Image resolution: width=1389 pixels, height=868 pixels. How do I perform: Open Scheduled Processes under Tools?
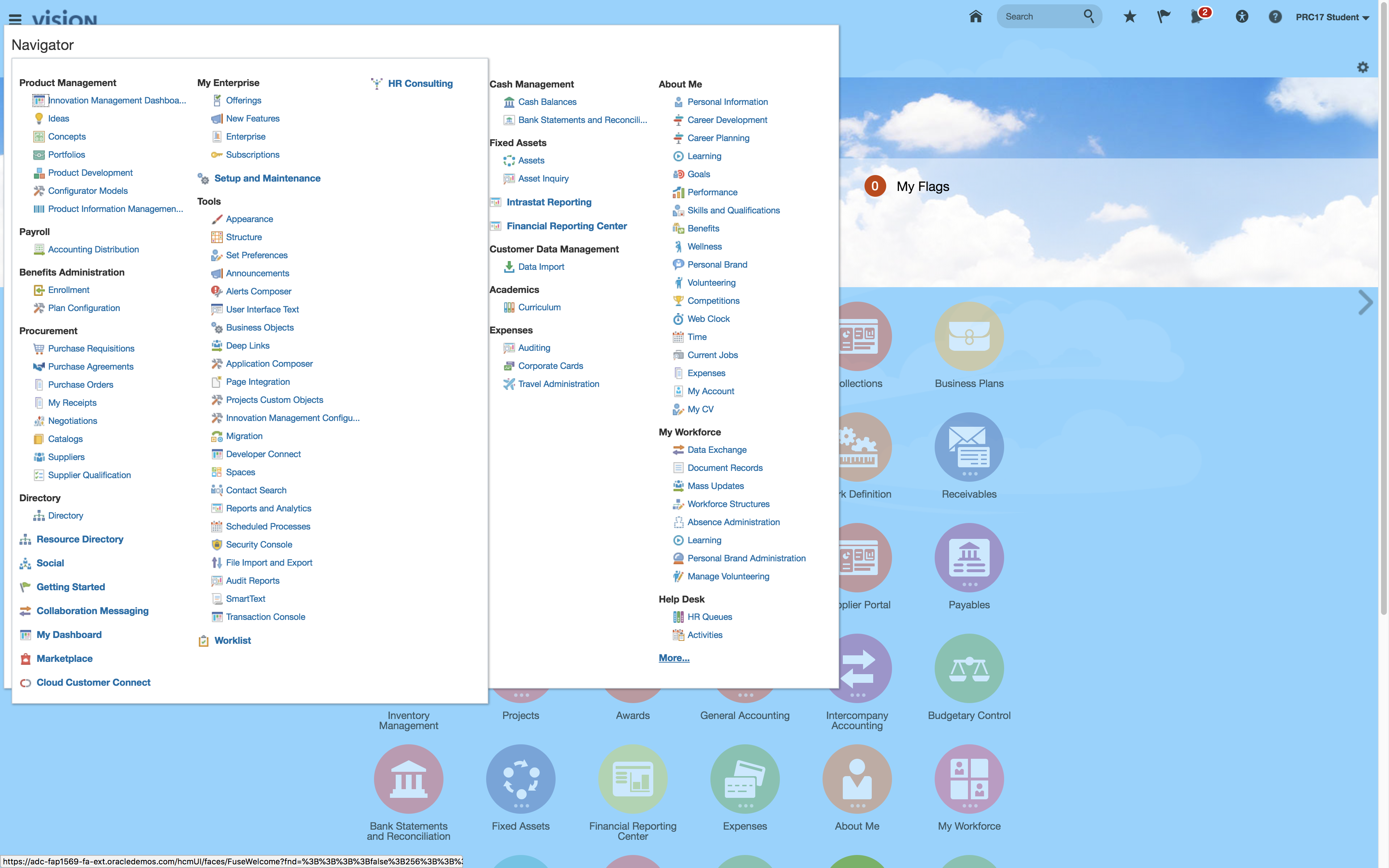pos(267,527)
